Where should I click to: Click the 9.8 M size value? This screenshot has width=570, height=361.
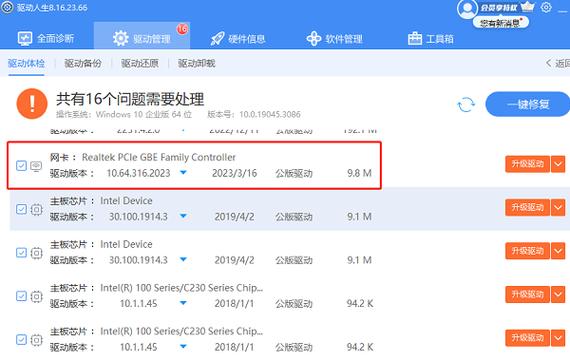359,173
